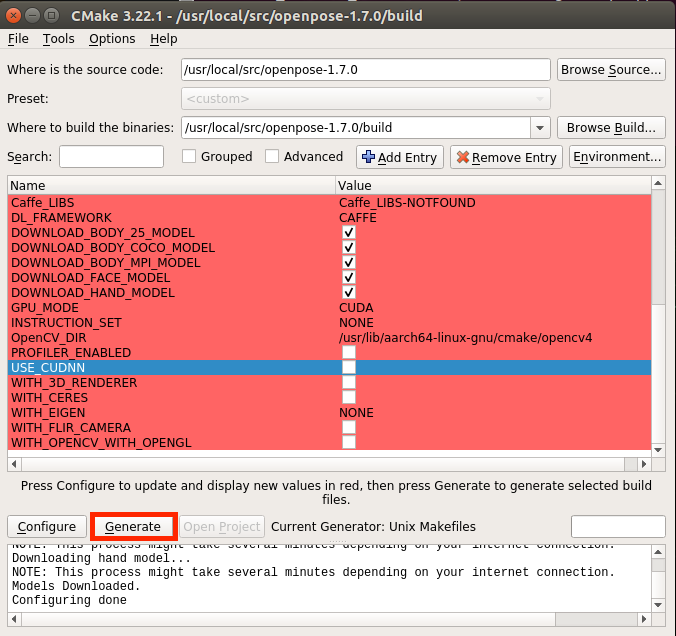
Task: Uncheck DOWNLOAD_HAND_MODEL checkbox
Action: [349, 292]
